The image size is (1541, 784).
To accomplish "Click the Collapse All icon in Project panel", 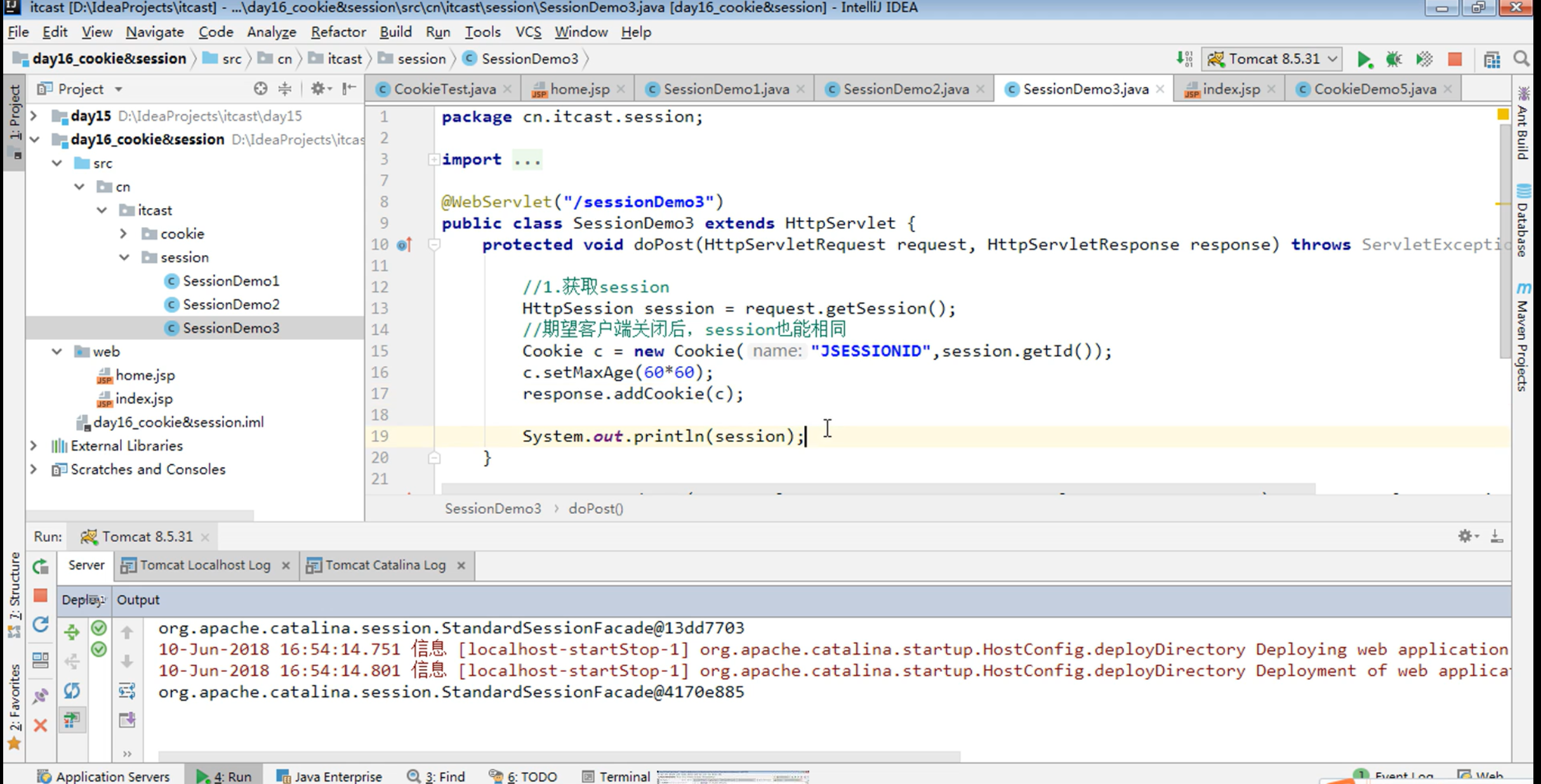I will [285, 89].
